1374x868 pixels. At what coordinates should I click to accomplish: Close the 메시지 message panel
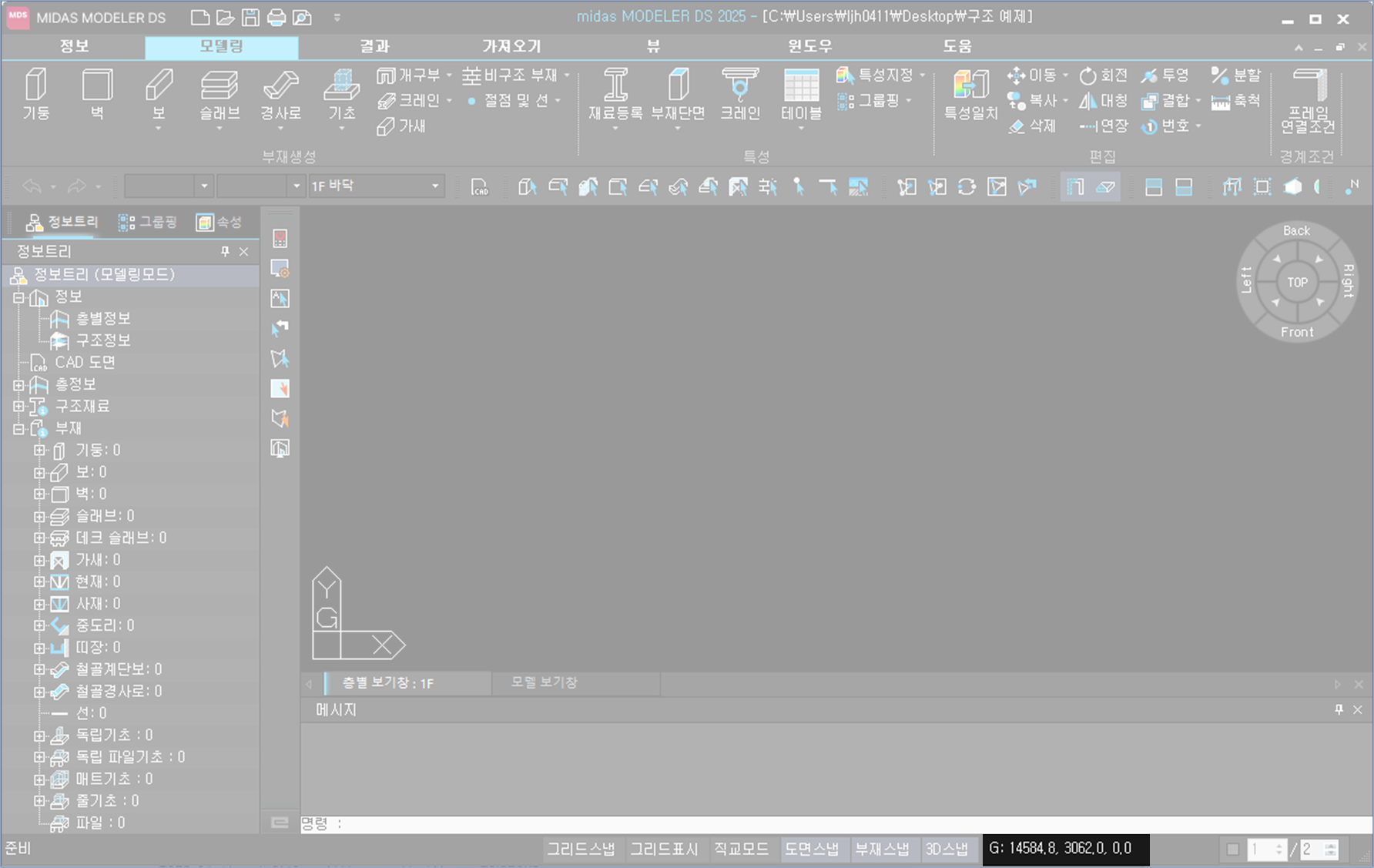point(1358,709)
